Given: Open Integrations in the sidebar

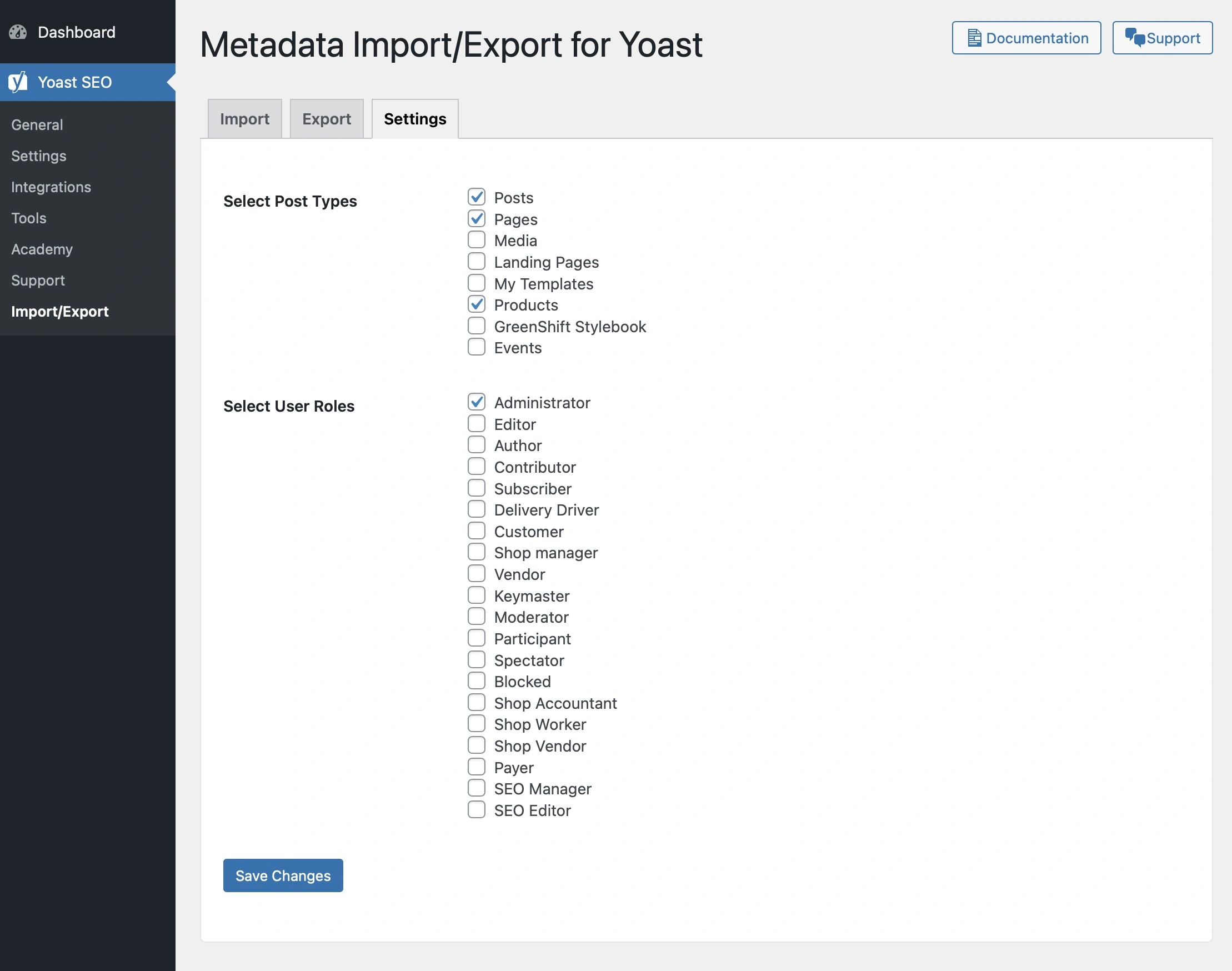Looking at the screenshot, I should [51, 187].
